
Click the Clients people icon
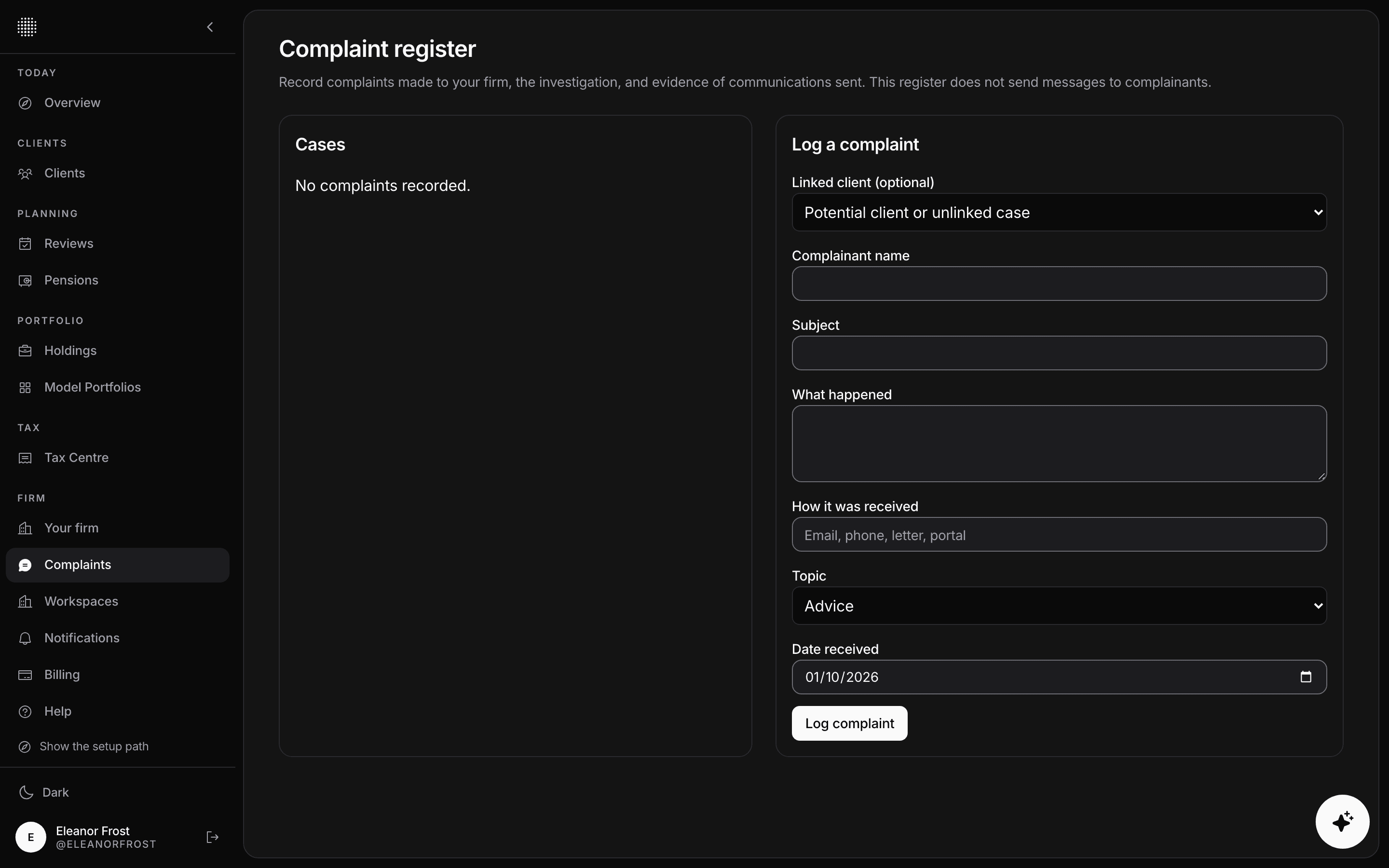click(25, 174)
